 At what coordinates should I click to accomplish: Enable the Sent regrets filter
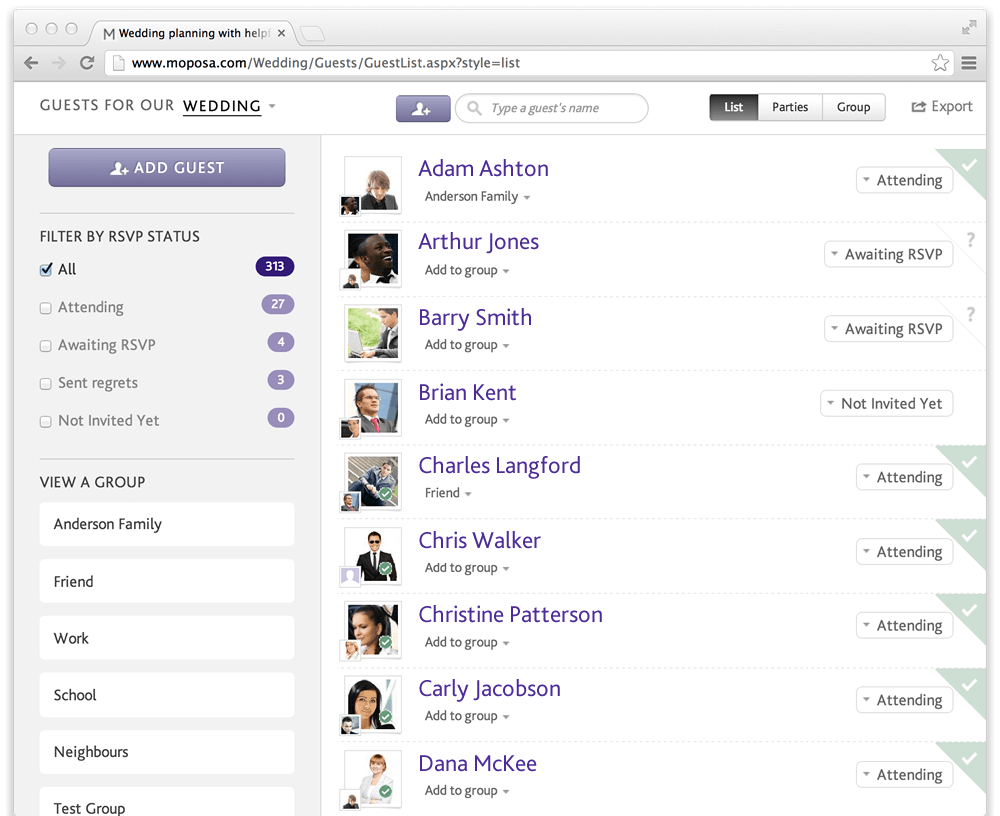pos(45,384)
